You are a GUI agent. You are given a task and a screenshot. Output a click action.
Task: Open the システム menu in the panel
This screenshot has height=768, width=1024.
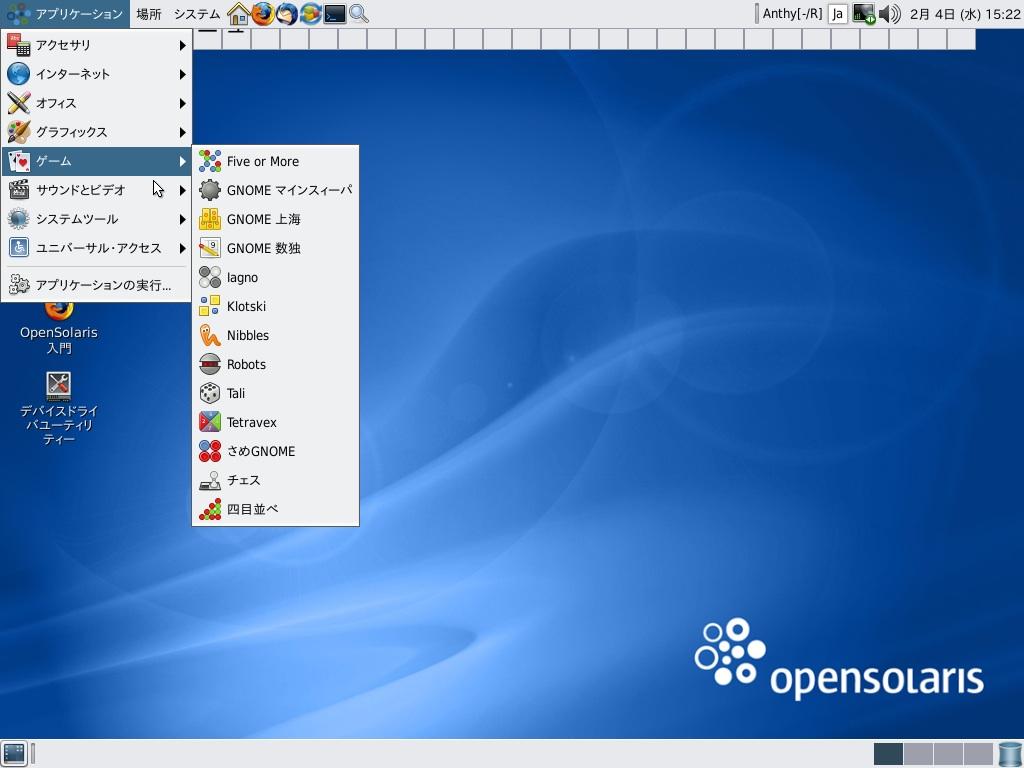tap(197, 14)
